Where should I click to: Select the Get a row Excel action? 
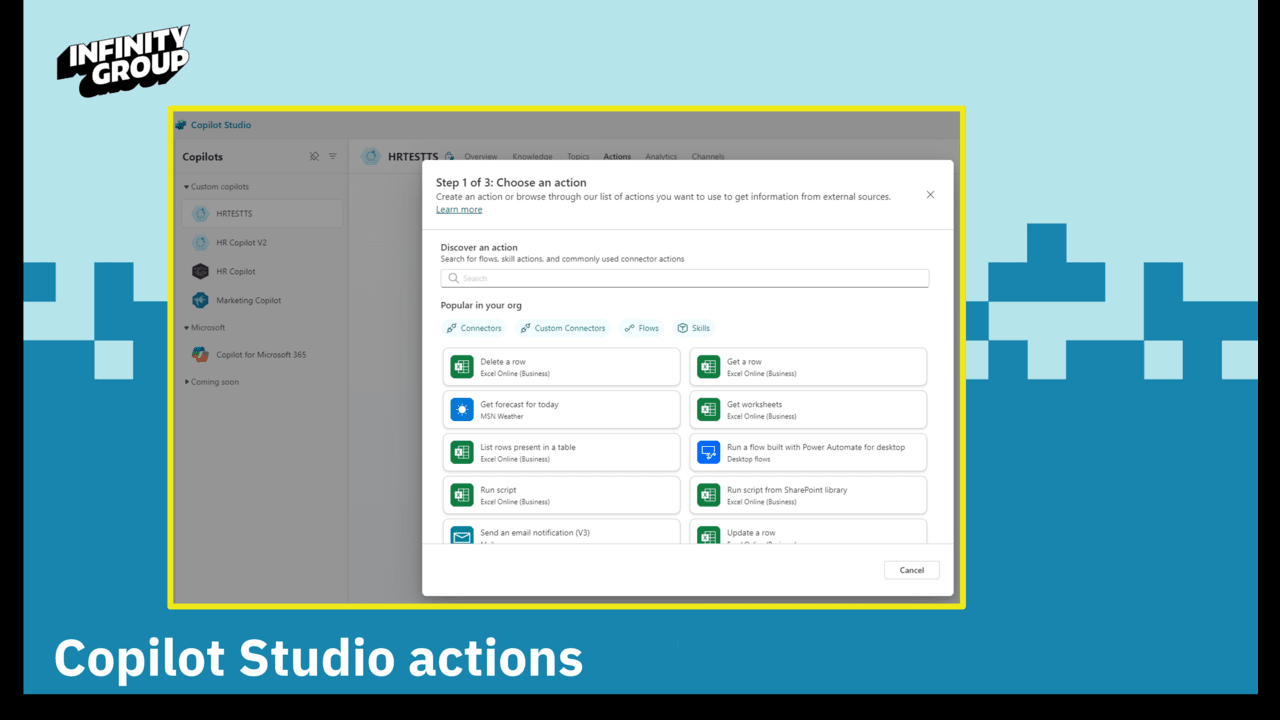pos(808,367)
